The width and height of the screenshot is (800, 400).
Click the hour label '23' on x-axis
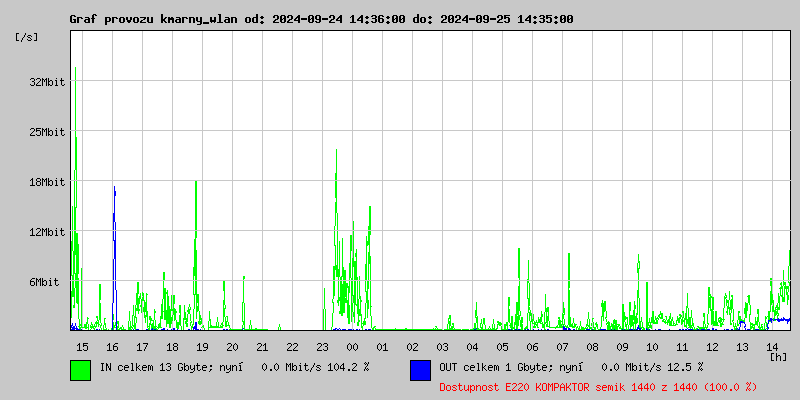pyautogui.click(x=322, y=347)
